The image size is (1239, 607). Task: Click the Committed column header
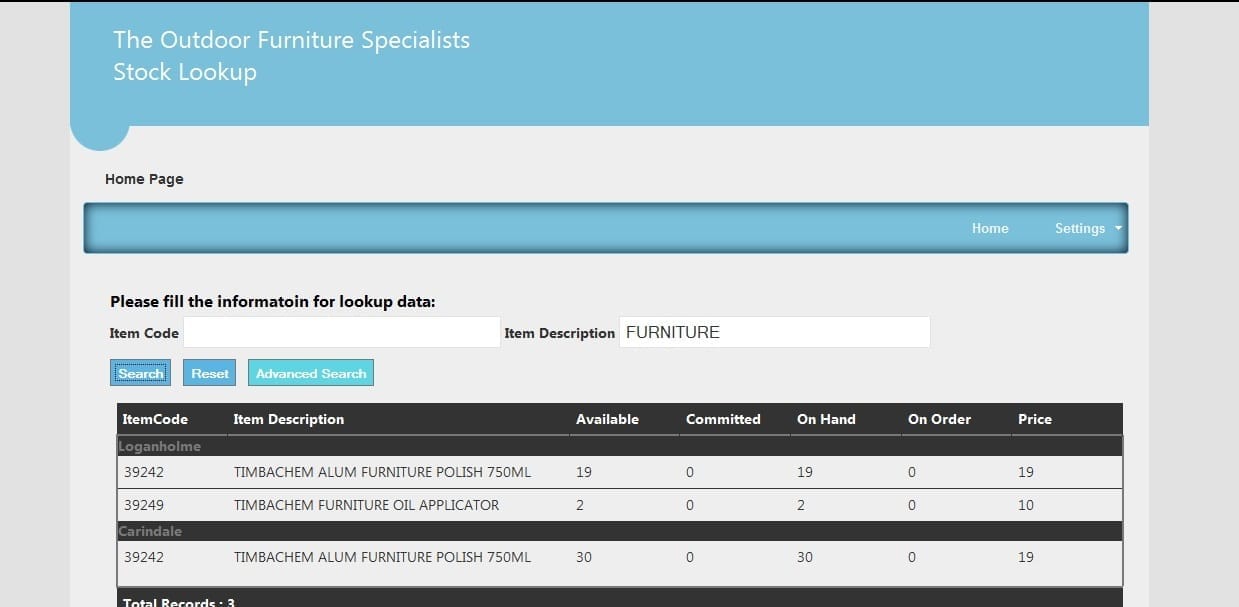[723, 419]
